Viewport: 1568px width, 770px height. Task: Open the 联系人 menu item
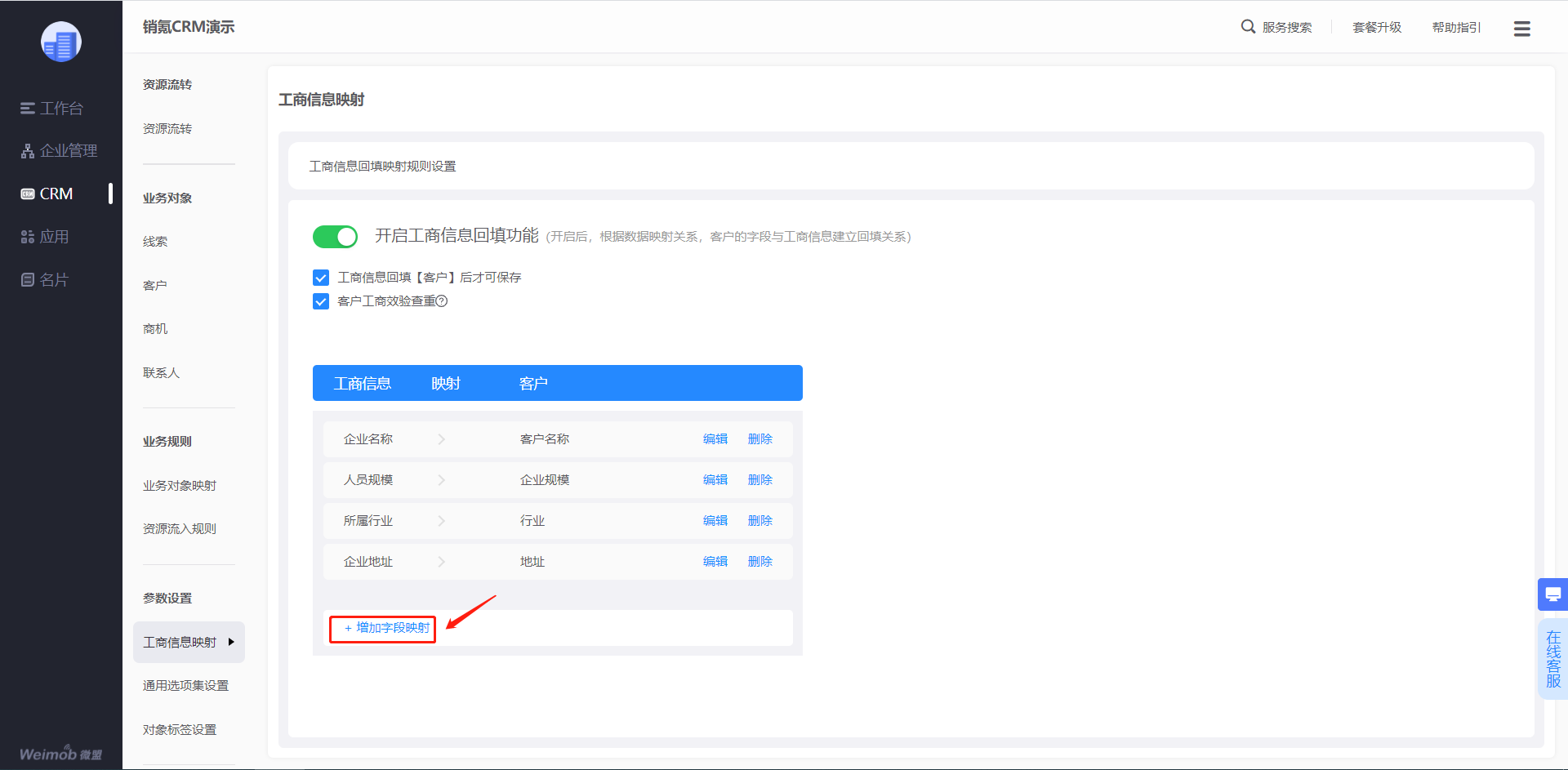(x=161, y=373)
